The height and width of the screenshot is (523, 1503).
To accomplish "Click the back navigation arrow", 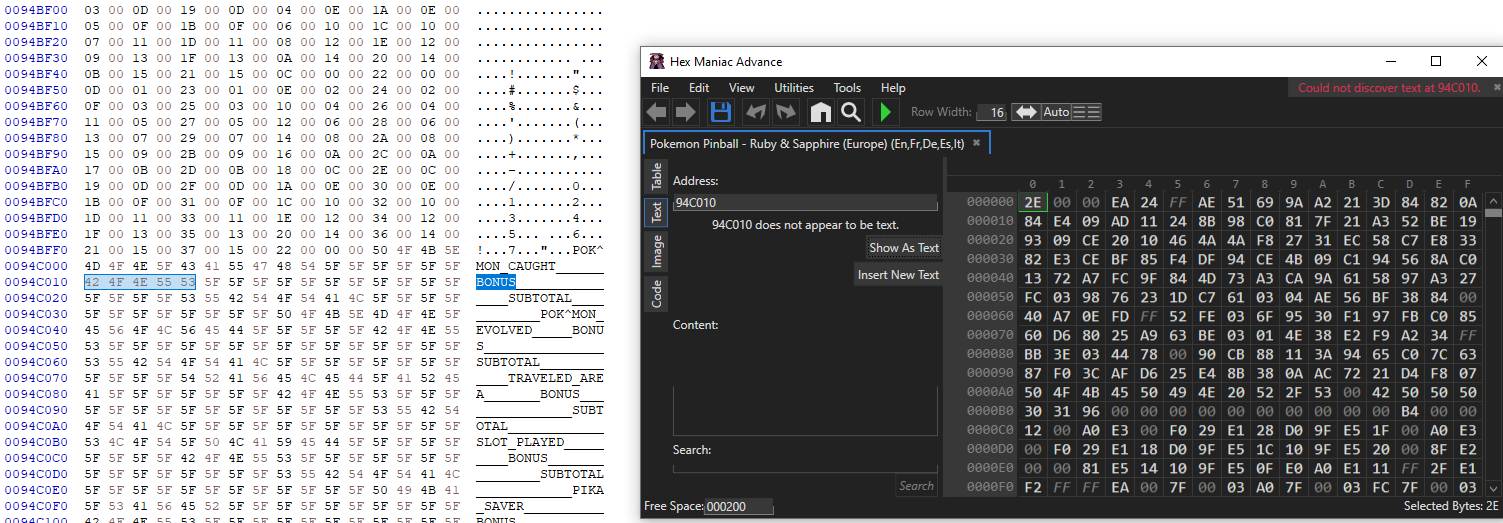I will pos(656,112).
